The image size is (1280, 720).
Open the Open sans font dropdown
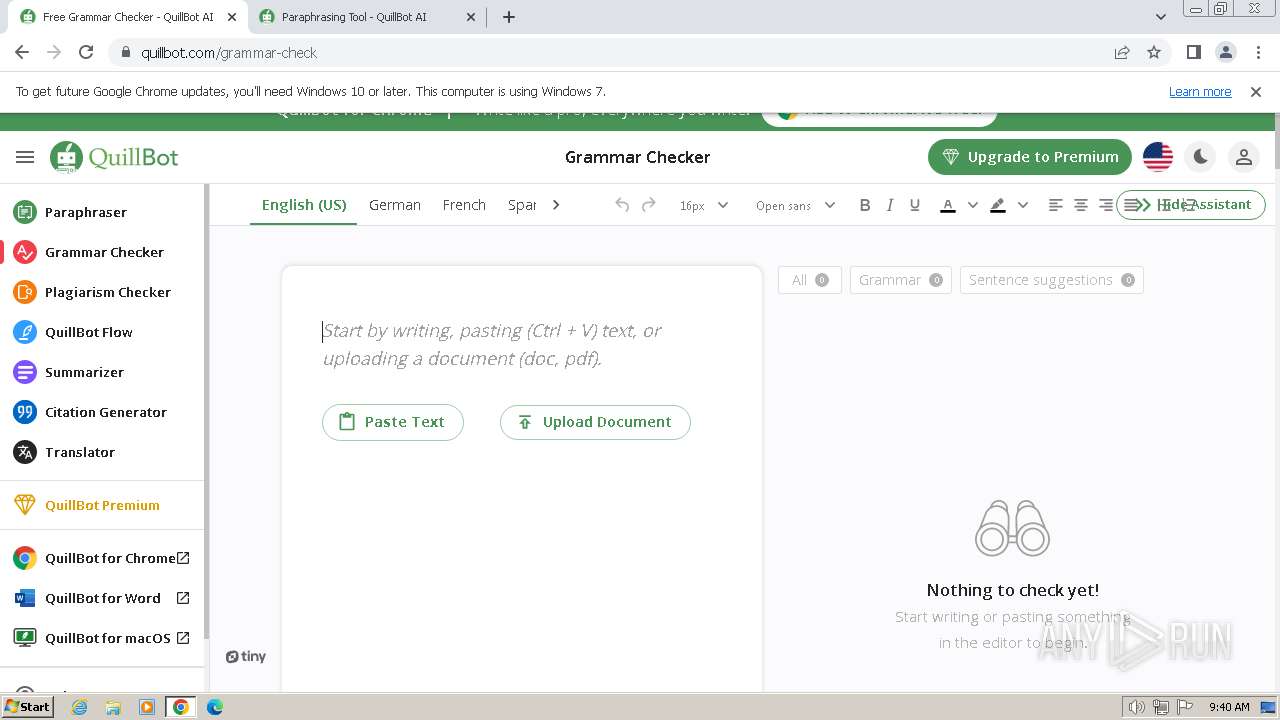coord(795,205)
